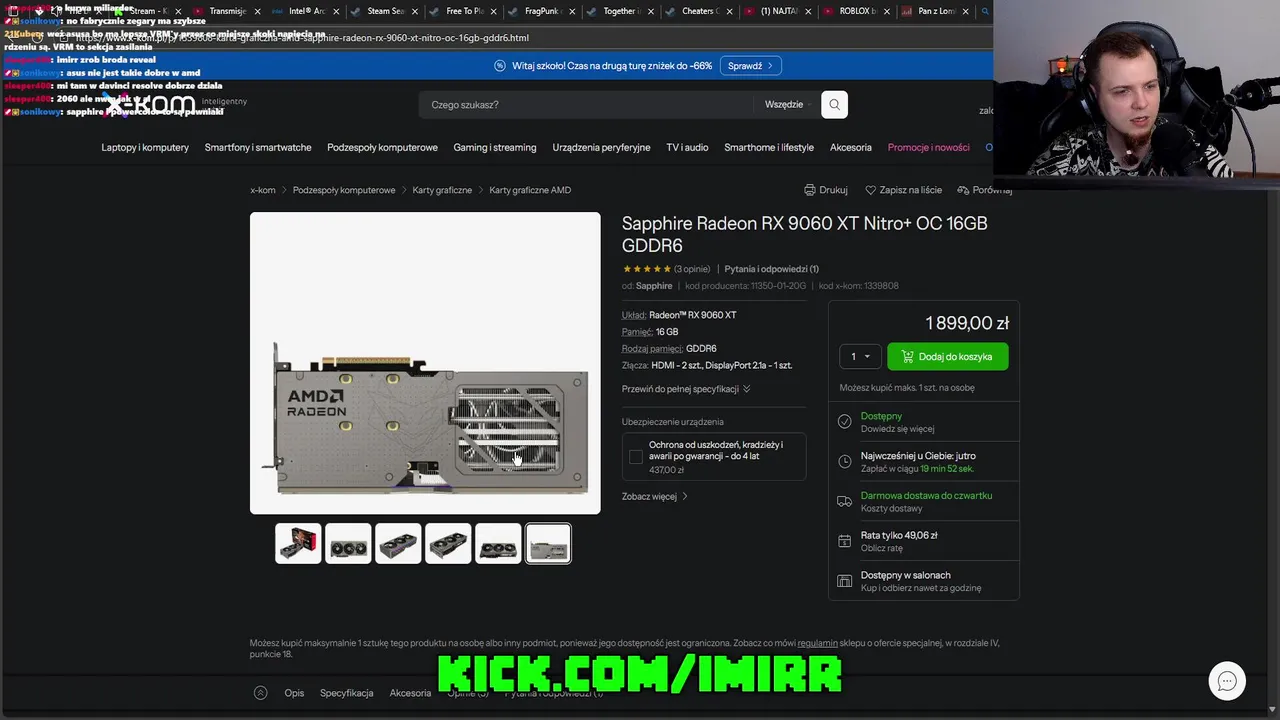Image resolution: width=1280 pixels, height=720 pixels.
Task: Click the Sprawdź promo button
Action: tap(751, 66)
